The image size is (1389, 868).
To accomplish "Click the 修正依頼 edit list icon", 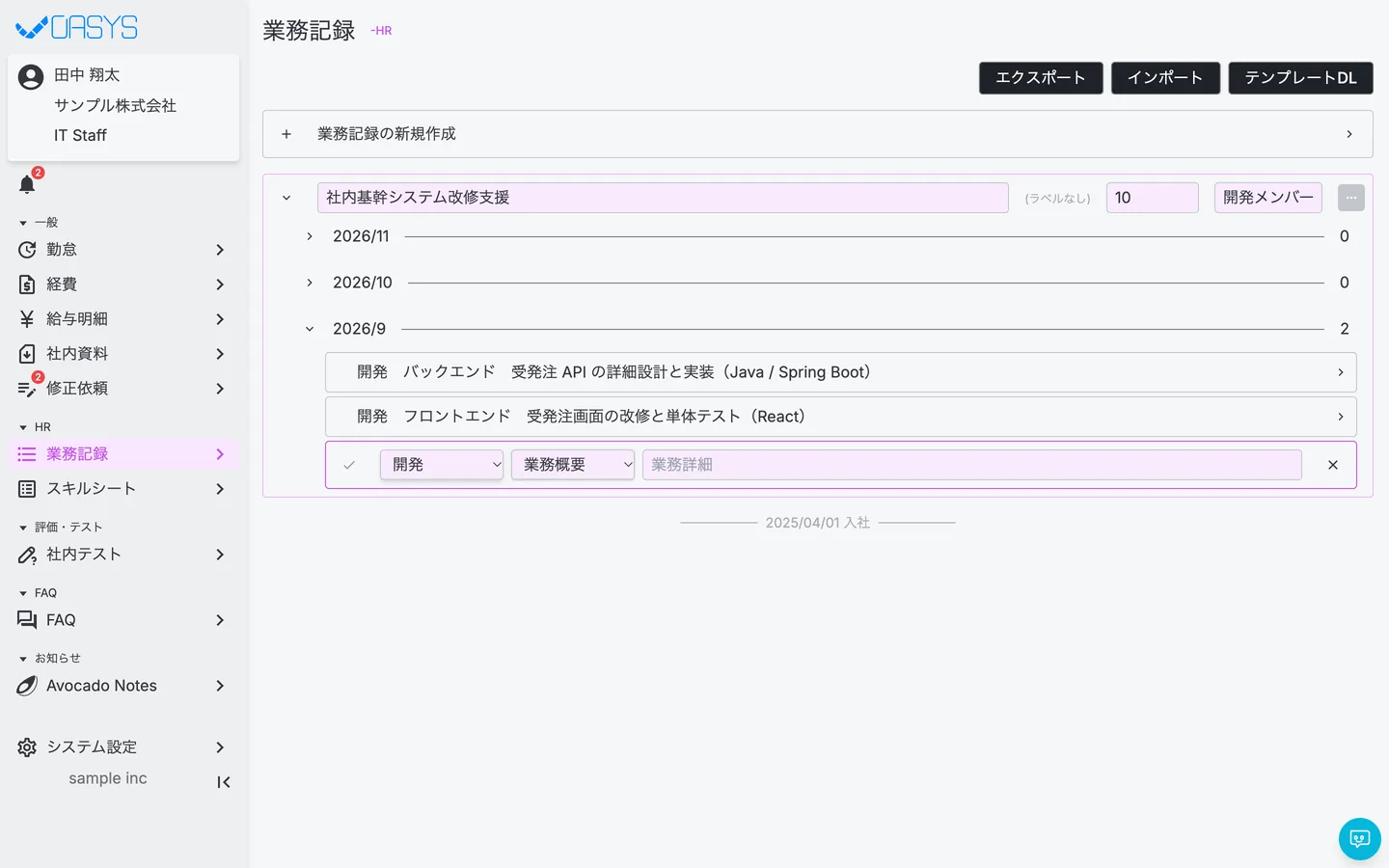I will click(27, 389).
